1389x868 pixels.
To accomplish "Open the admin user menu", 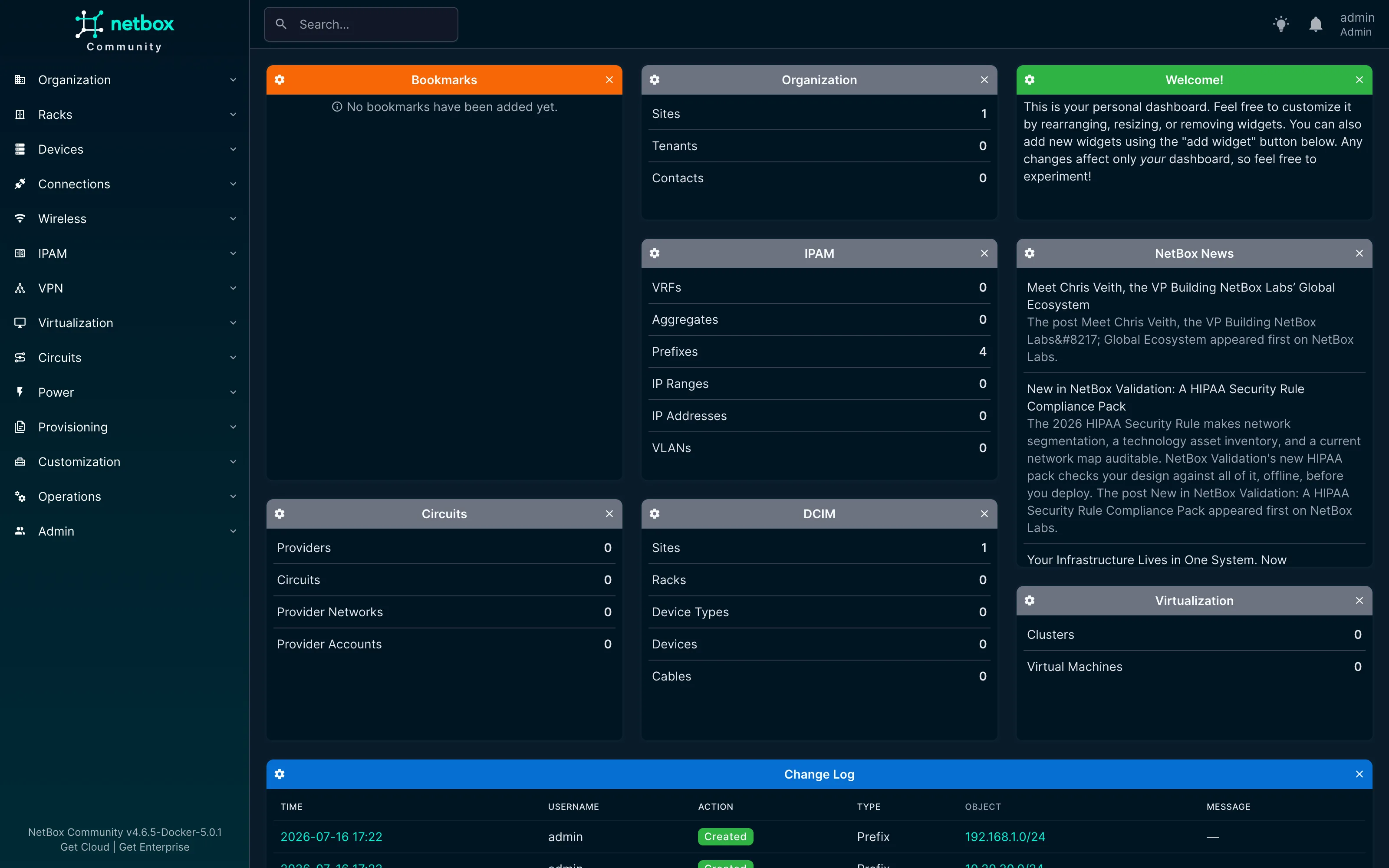I will [1356, 24].
